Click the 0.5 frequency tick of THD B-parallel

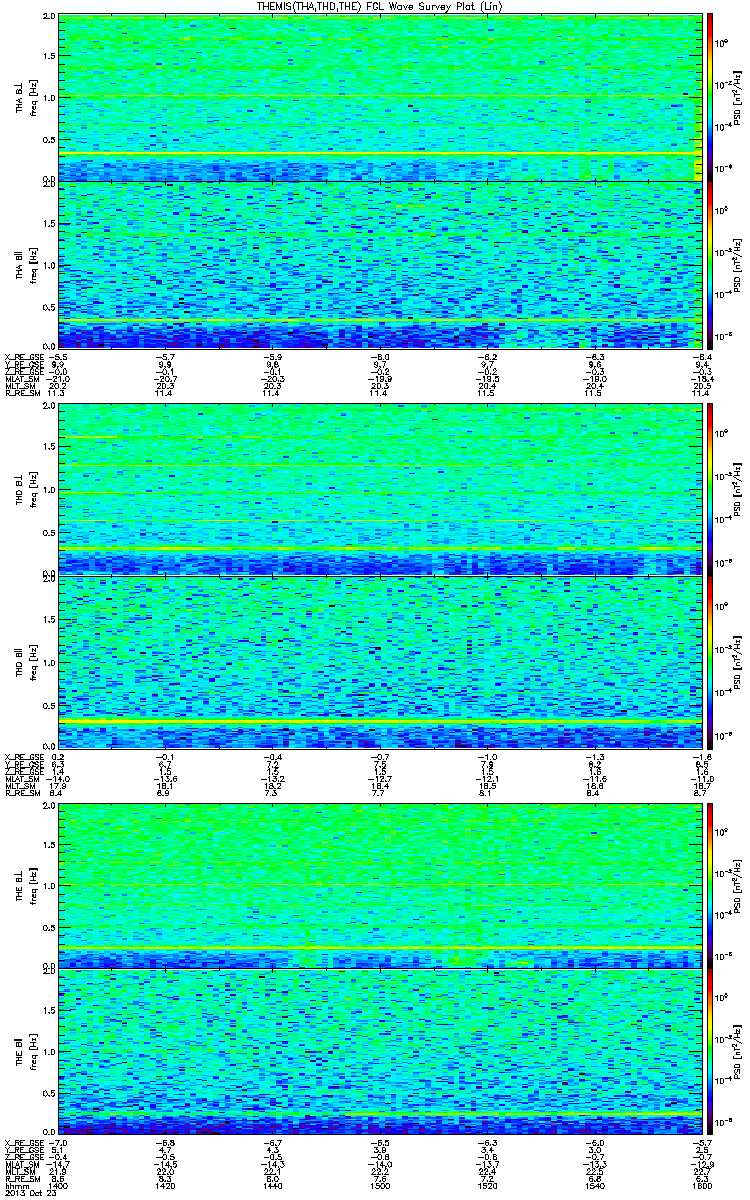[49, 704]
